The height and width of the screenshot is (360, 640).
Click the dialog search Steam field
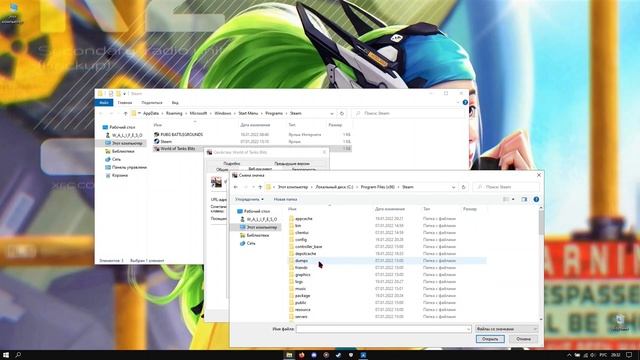point(506,187)
